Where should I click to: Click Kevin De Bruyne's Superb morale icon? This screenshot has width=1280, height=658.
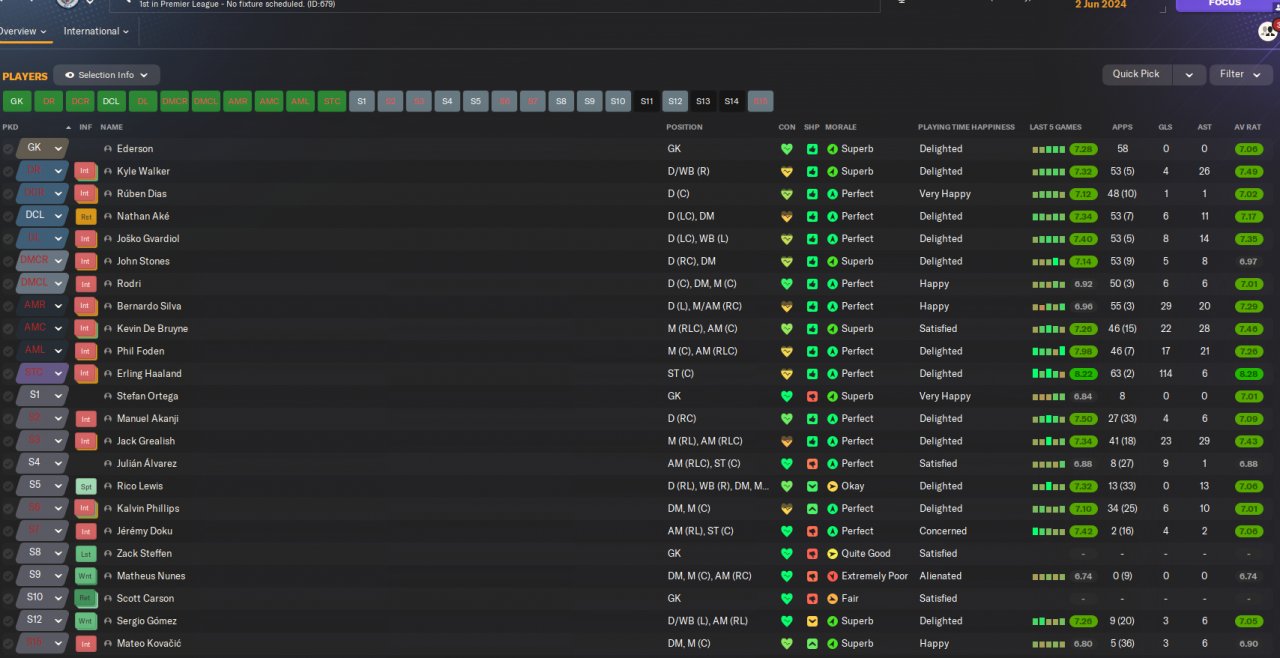click(832, 329)
